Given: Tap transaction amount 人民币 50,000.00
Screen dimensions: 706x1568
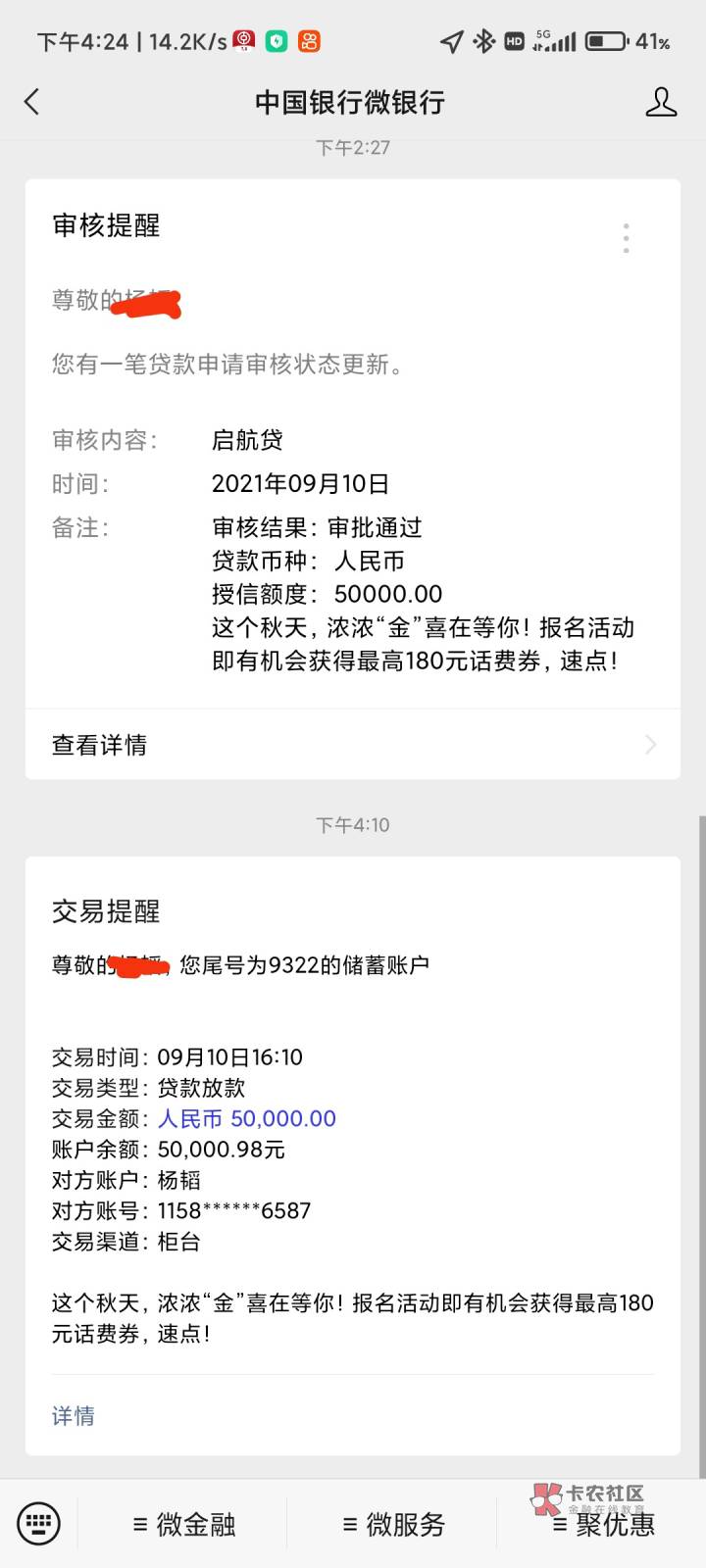Looking at the screenshot, I should pyautogui.click(x=247, y=1118).
